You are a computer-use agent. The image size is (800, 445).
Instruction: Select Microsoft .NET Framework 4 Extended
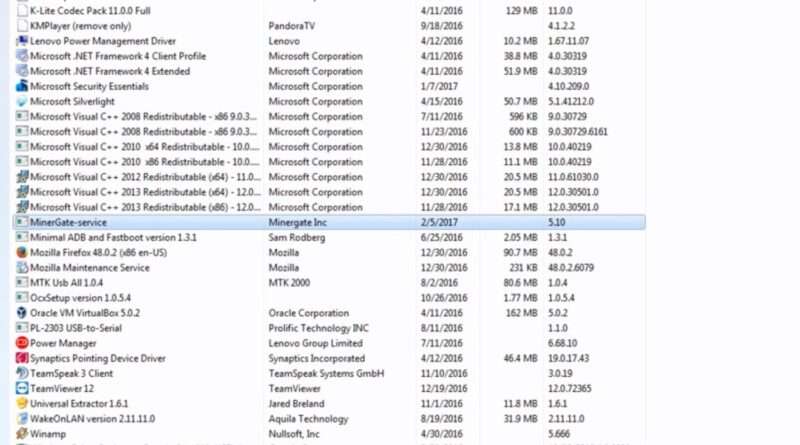point(110,71)
